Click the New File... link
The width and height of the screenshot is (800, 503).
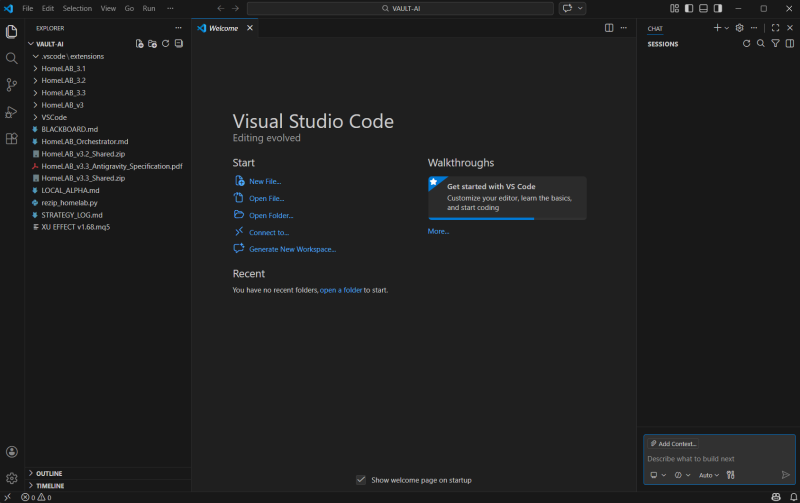point(265,181)
